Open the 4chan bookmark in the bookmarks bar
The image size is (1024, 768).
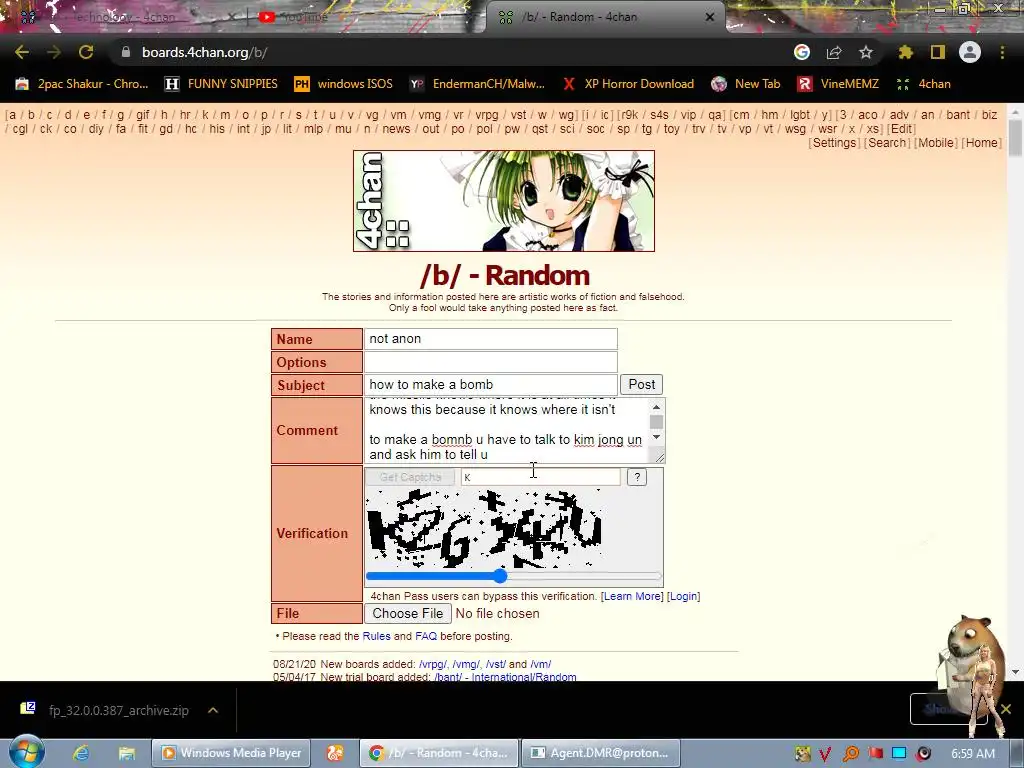click(x=923, y=84)
